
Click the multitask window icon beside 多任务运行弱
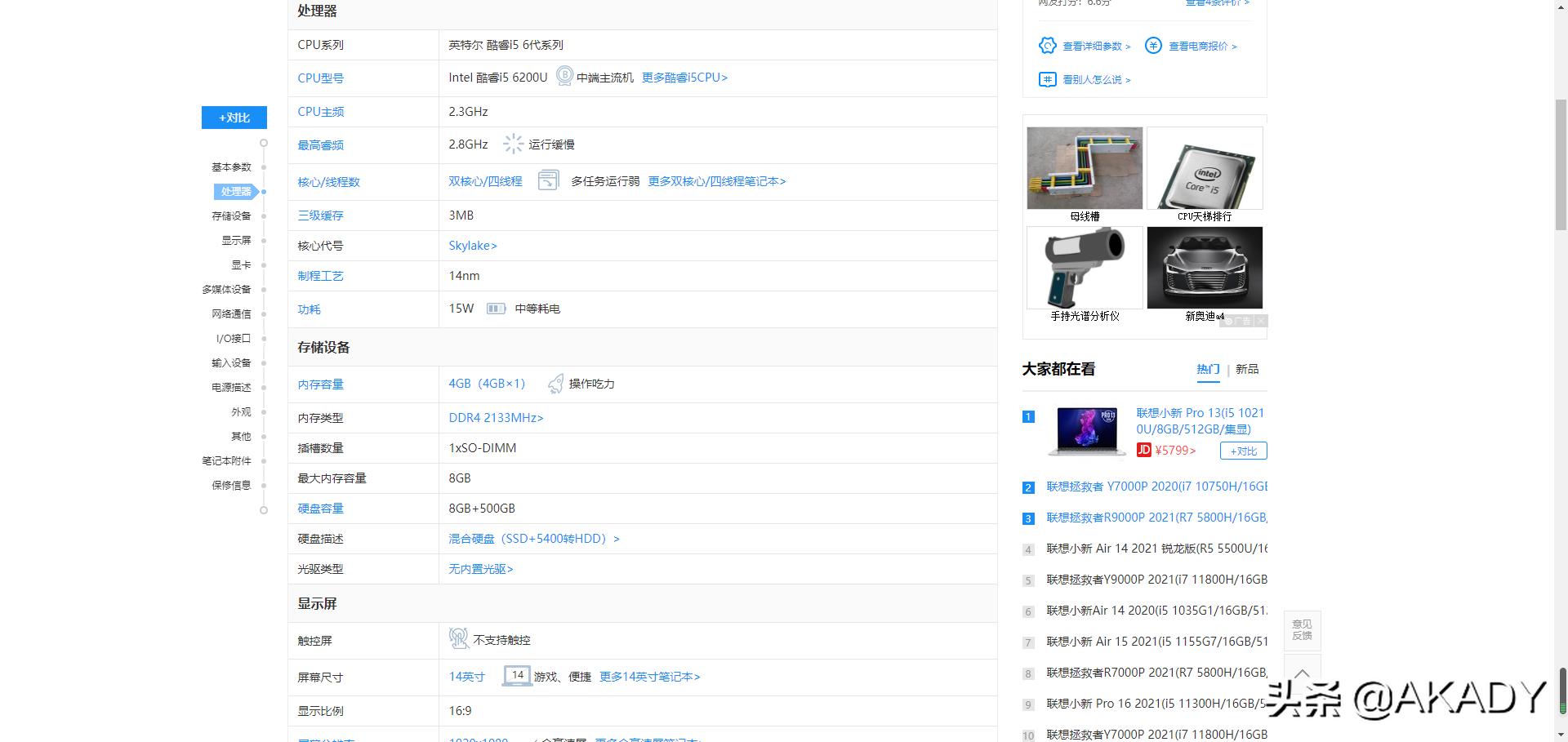tap(548, 180)
